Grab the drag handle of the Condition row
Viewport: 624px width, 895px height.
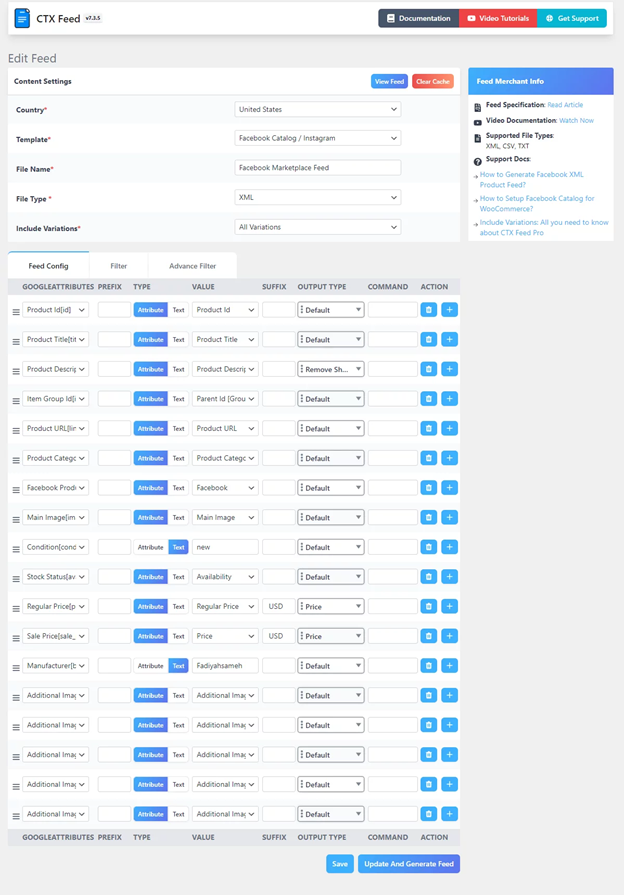(x=16, y=549)
